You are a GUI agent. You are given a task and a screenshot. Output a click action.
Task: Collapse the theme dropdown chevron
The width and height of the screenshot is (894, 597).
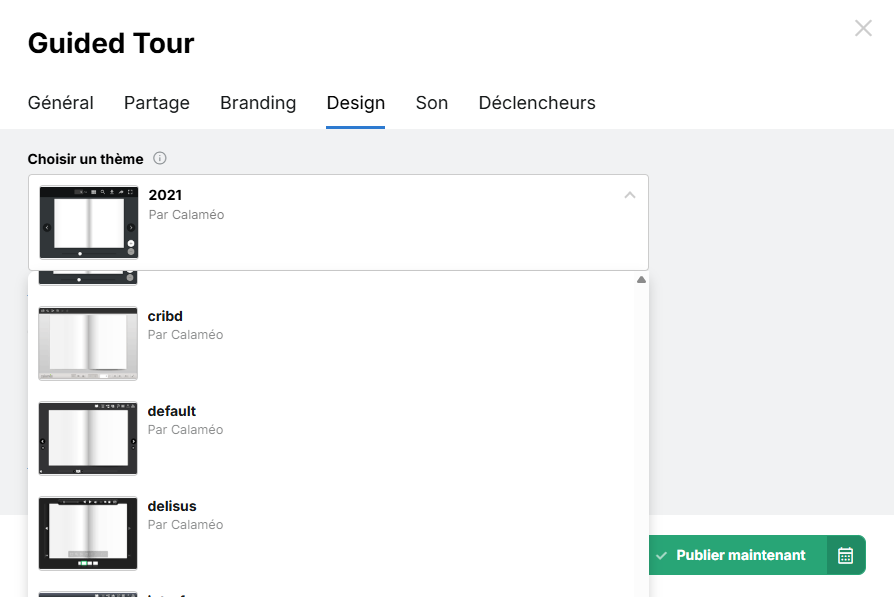[x=629, y=195]
